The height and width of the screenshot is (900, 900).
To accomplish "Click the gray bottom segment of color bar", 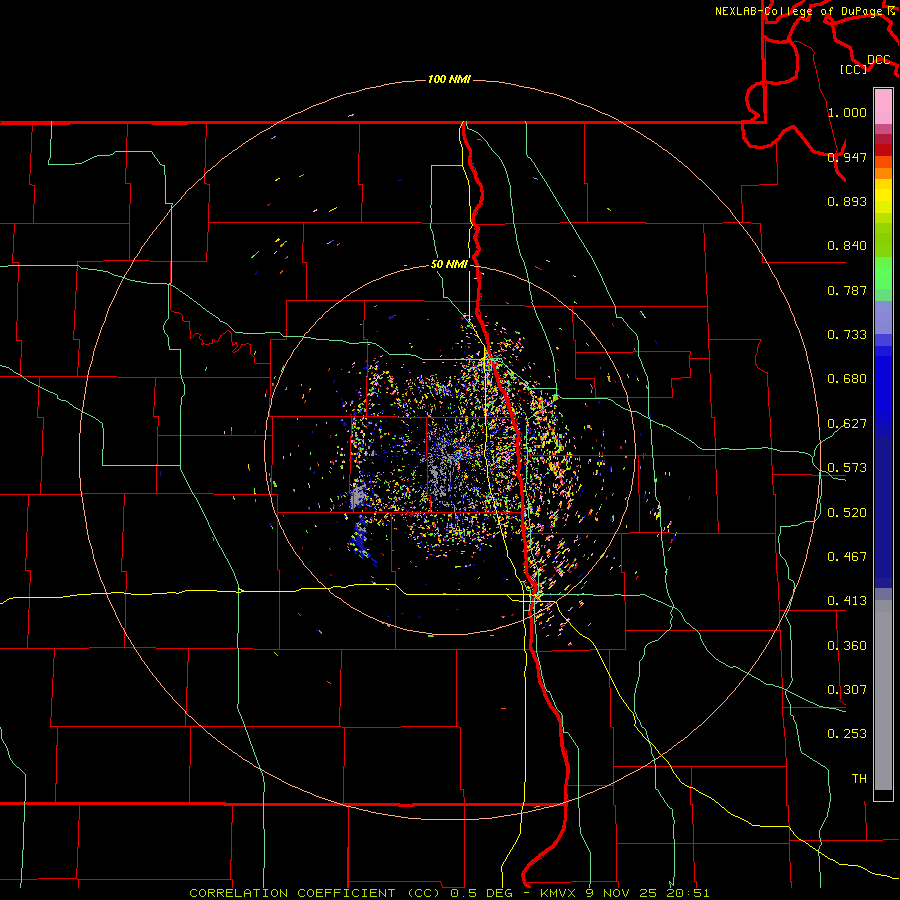I will [883, 695].
